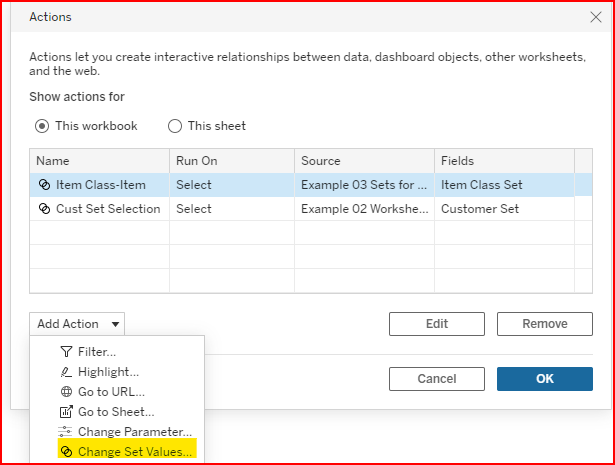Click the set icon beside Cust Set Selection
This screenshot has height=465, width=615.
44,209
